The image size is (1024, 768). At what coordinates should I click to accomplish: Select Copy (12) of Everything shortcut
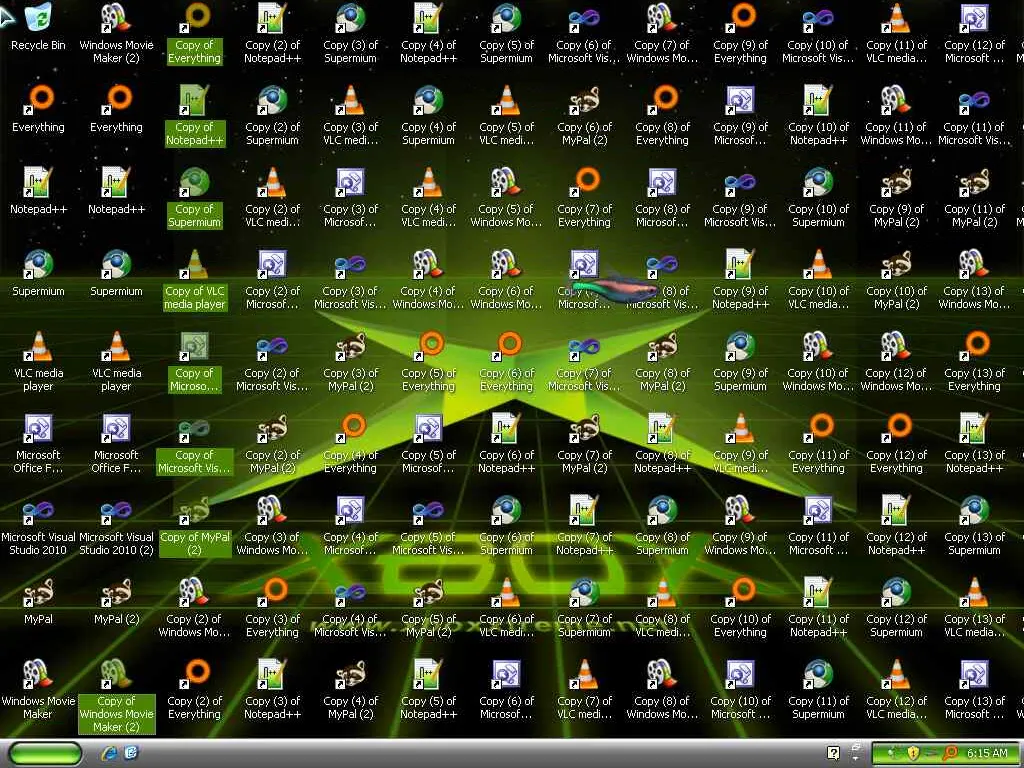pyautogui.click(x=897, y=444)
